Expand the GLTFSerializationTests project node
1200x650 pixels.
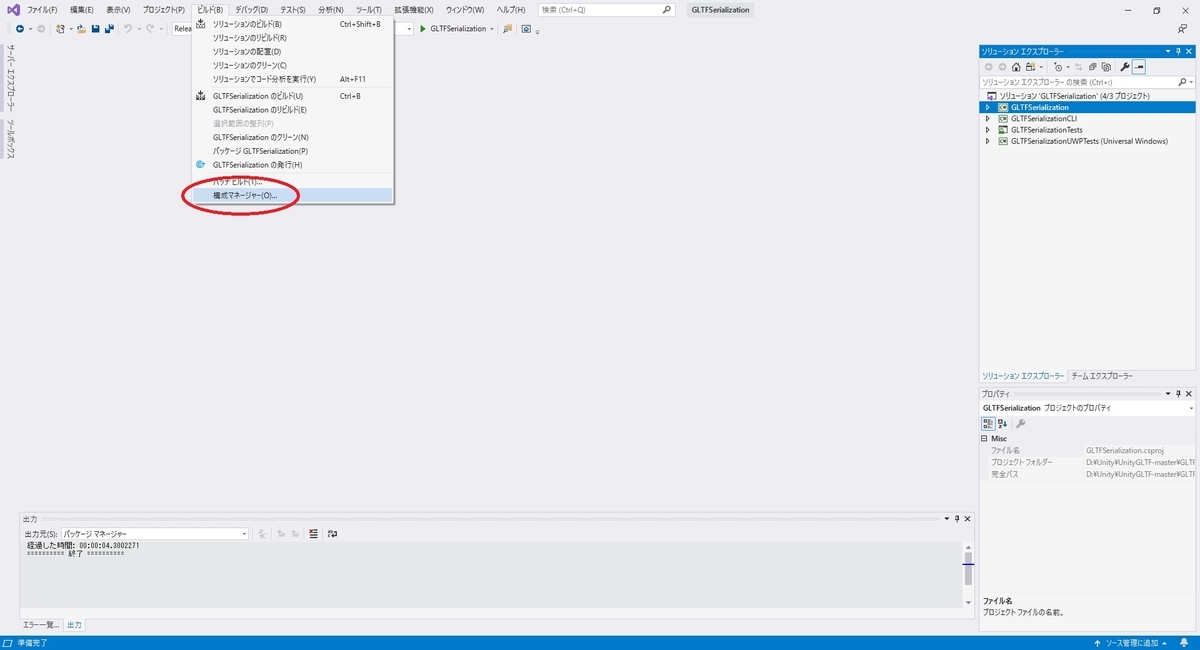pos(988,130)
